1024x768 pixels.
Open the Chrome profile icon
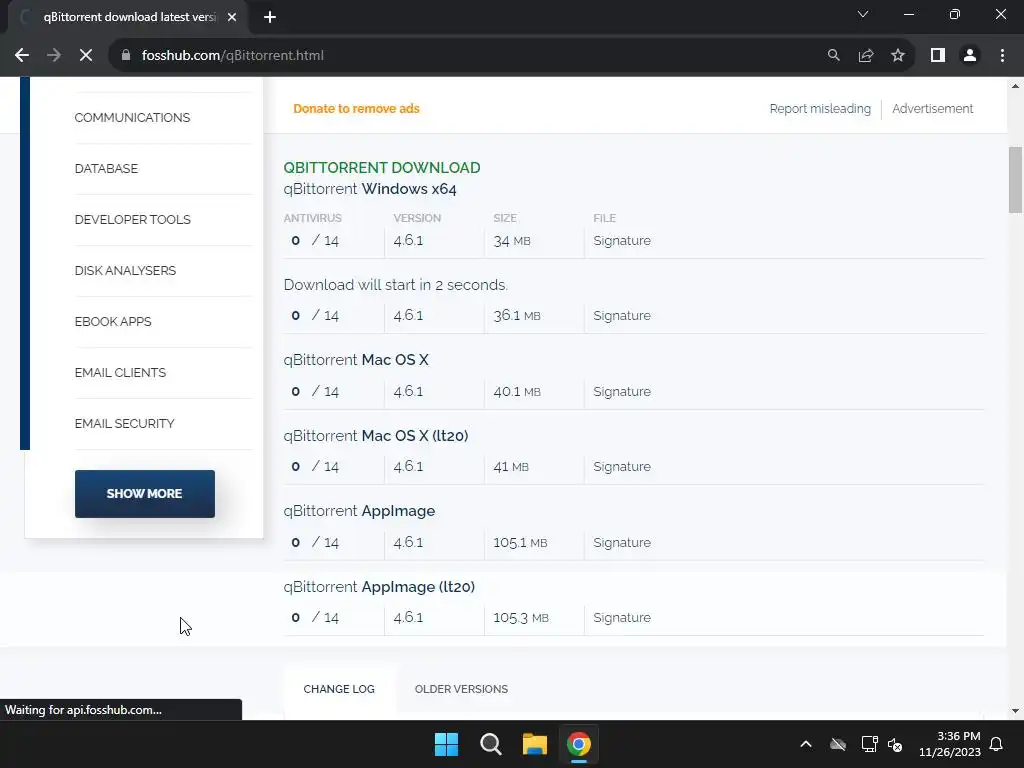click(x=970, y=56)
